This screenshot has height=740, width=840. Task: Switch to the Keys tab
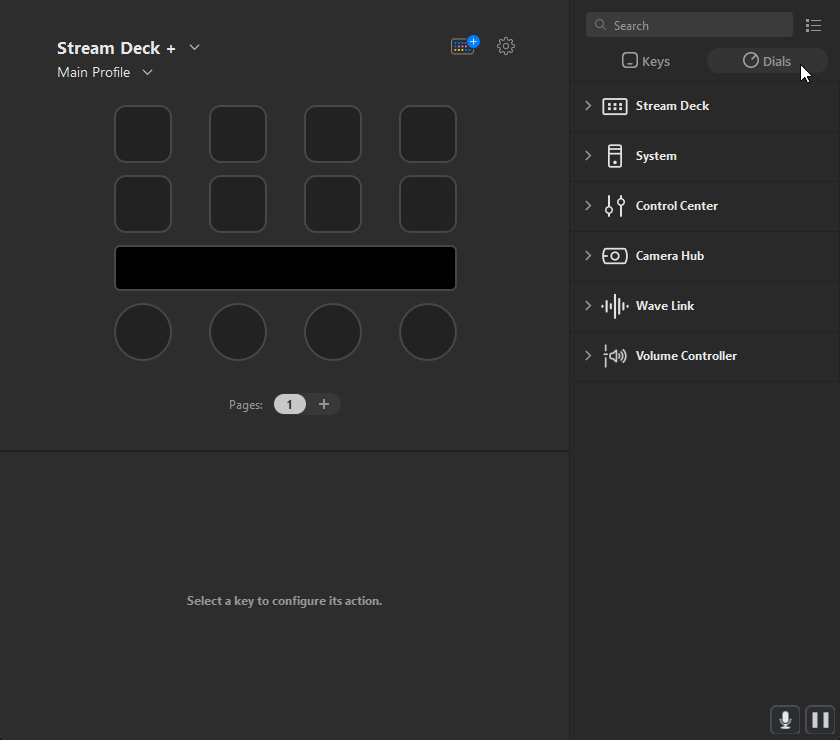click(646, 61)
